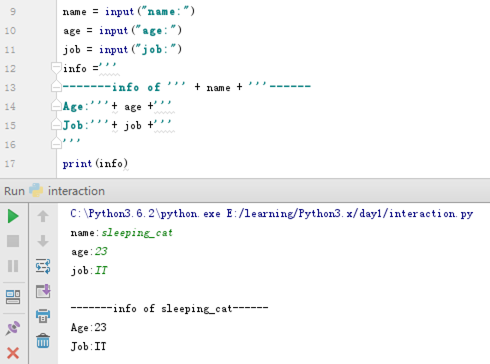Toggle fold marker on line 13
490x364 pixels.
pyautogui.click(x=56, y=86)
